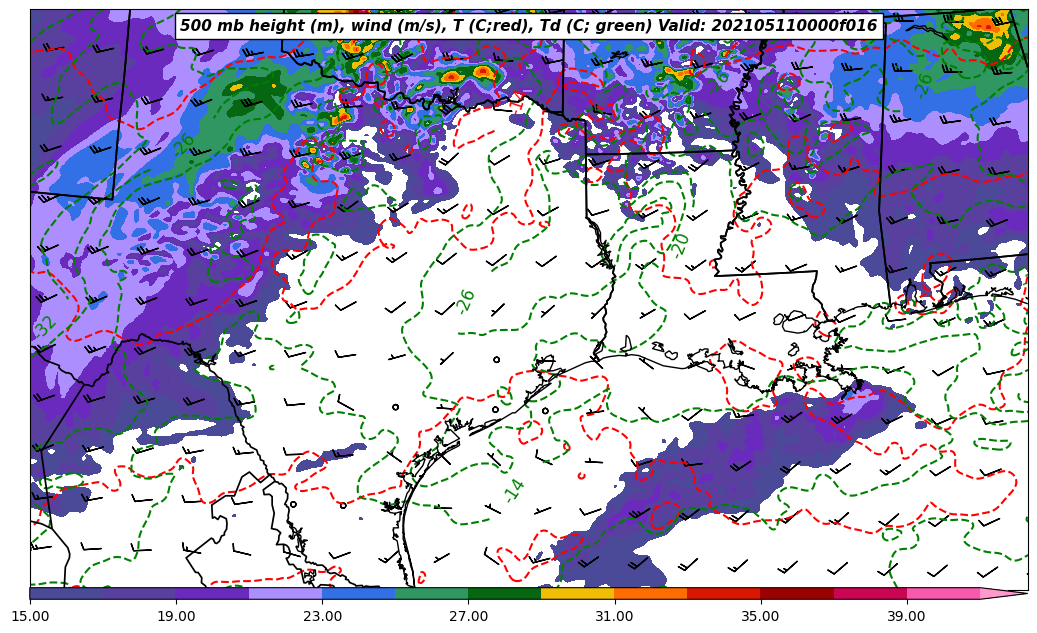The width and height of the screenshot is (1037, 633).
Task: Select the orange colorbar segment
Action: [650, 593]
